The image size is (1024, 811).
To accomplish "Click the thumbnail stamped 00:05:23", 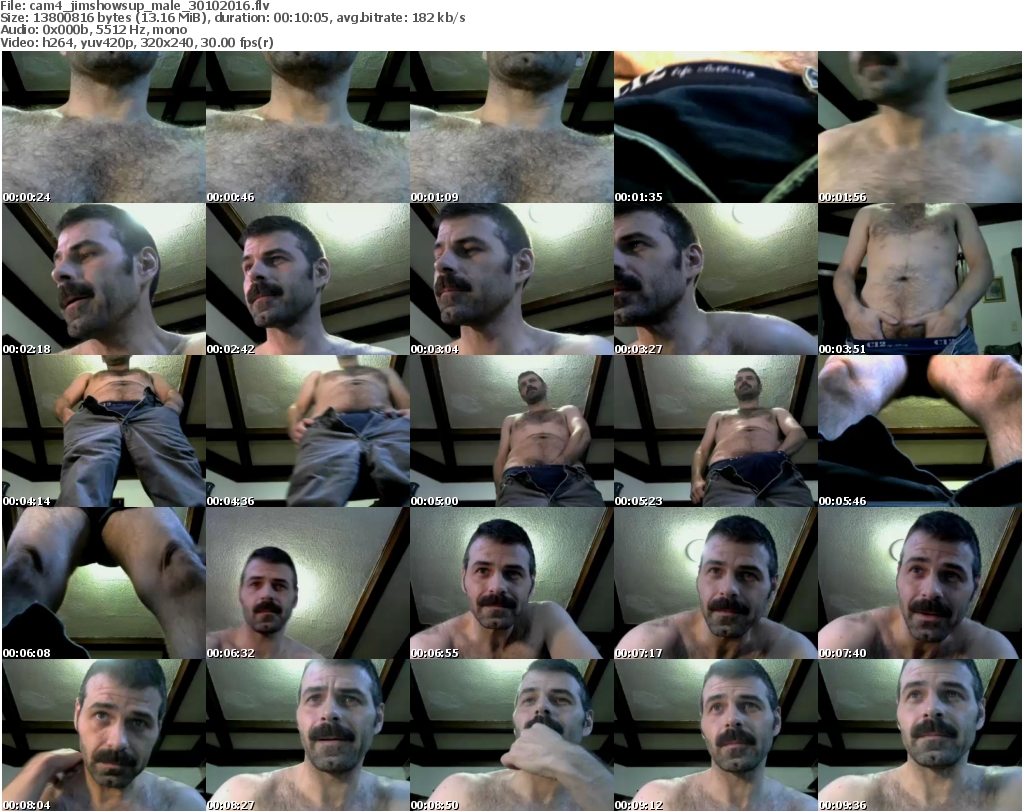I will tap(716, 431).
